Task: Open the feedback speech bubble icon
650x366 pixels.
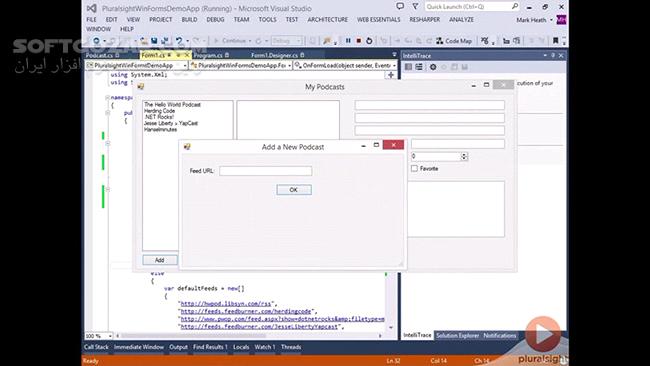Action: click(400, 6)
